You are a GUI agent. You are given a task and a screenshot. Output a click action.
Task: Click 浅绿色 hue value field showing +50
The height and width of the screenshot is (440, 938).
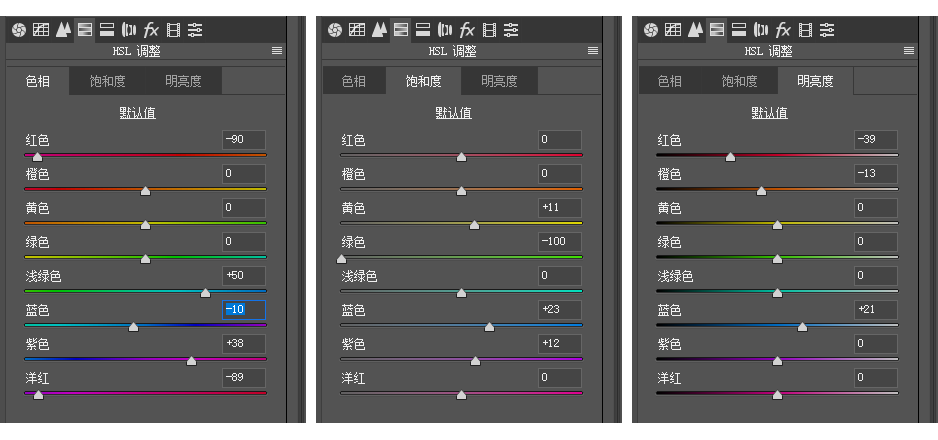click(x=244, y=276)
